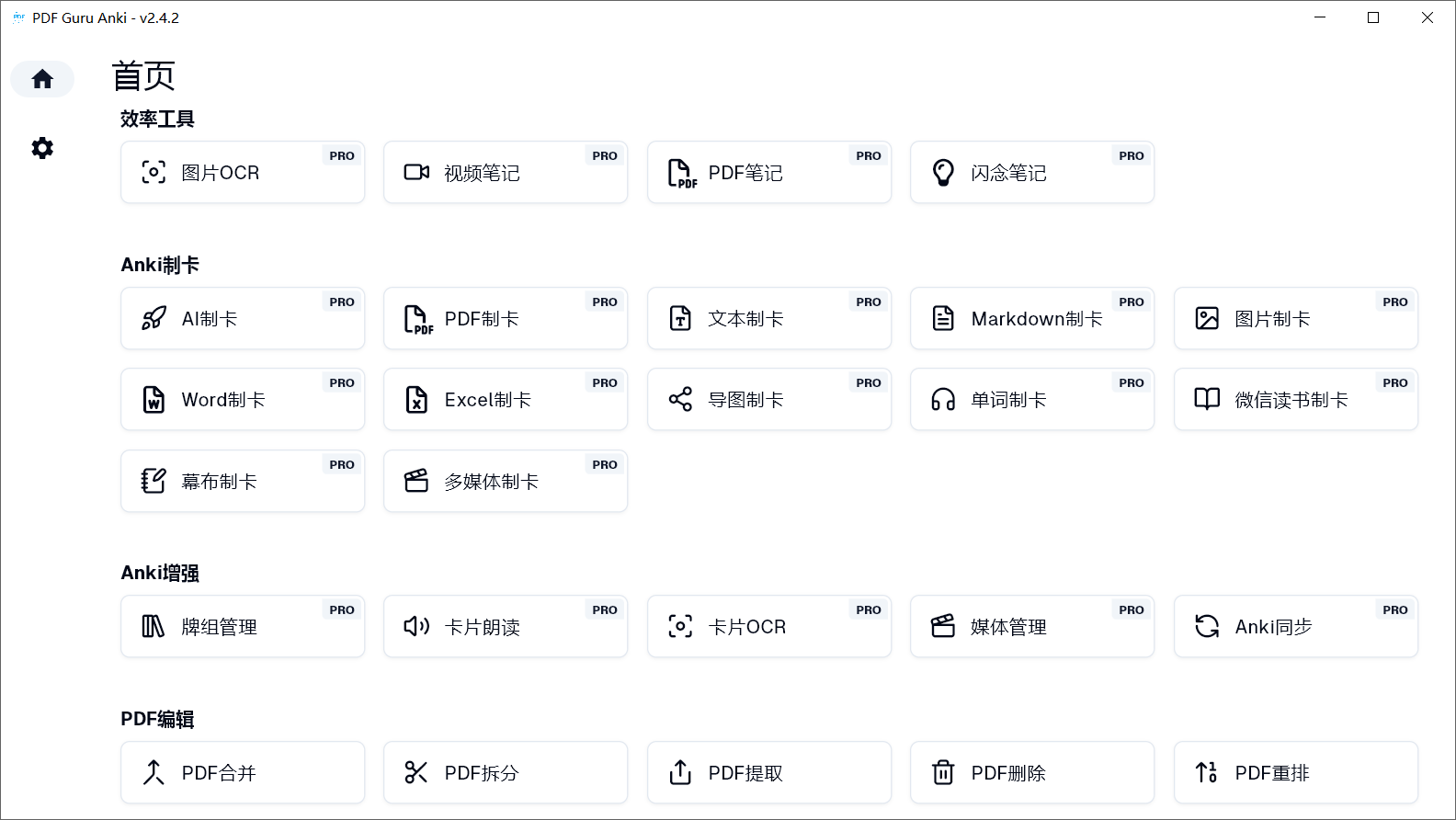Click the Anki同步 refresh arrows icon
Viewport: 1456px width, 820px height.
point(1207,626)
